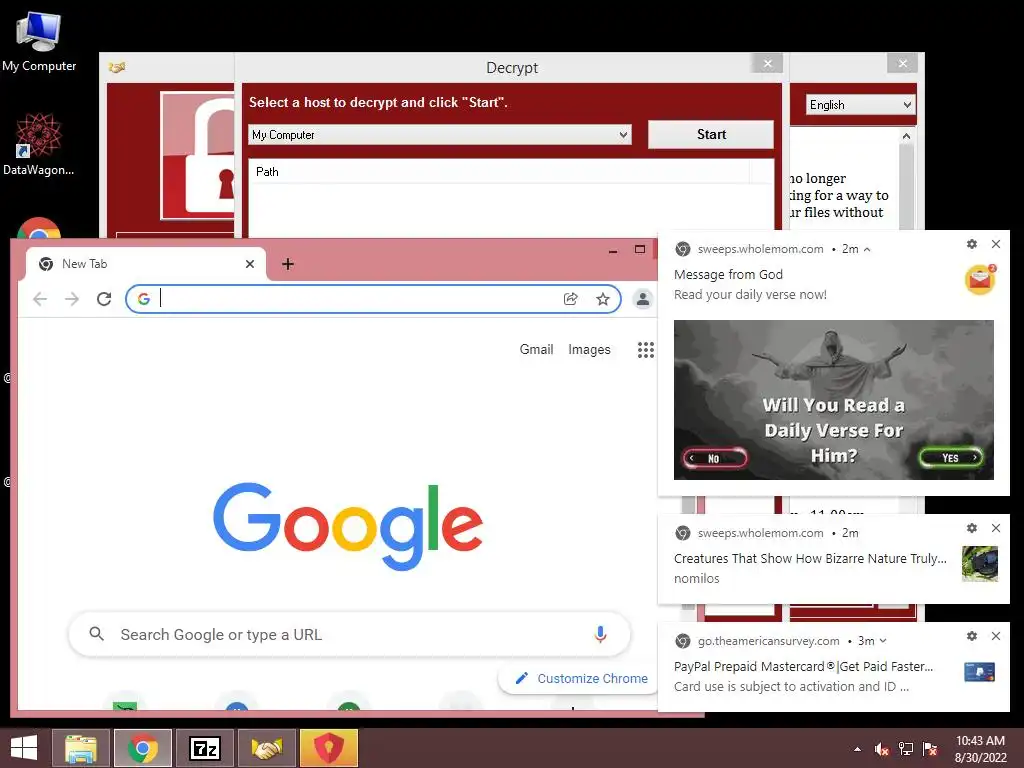This screenshot has height=768, width=1024.
Task: Open File Explorer from taskbar
Action: pos(81,748)
